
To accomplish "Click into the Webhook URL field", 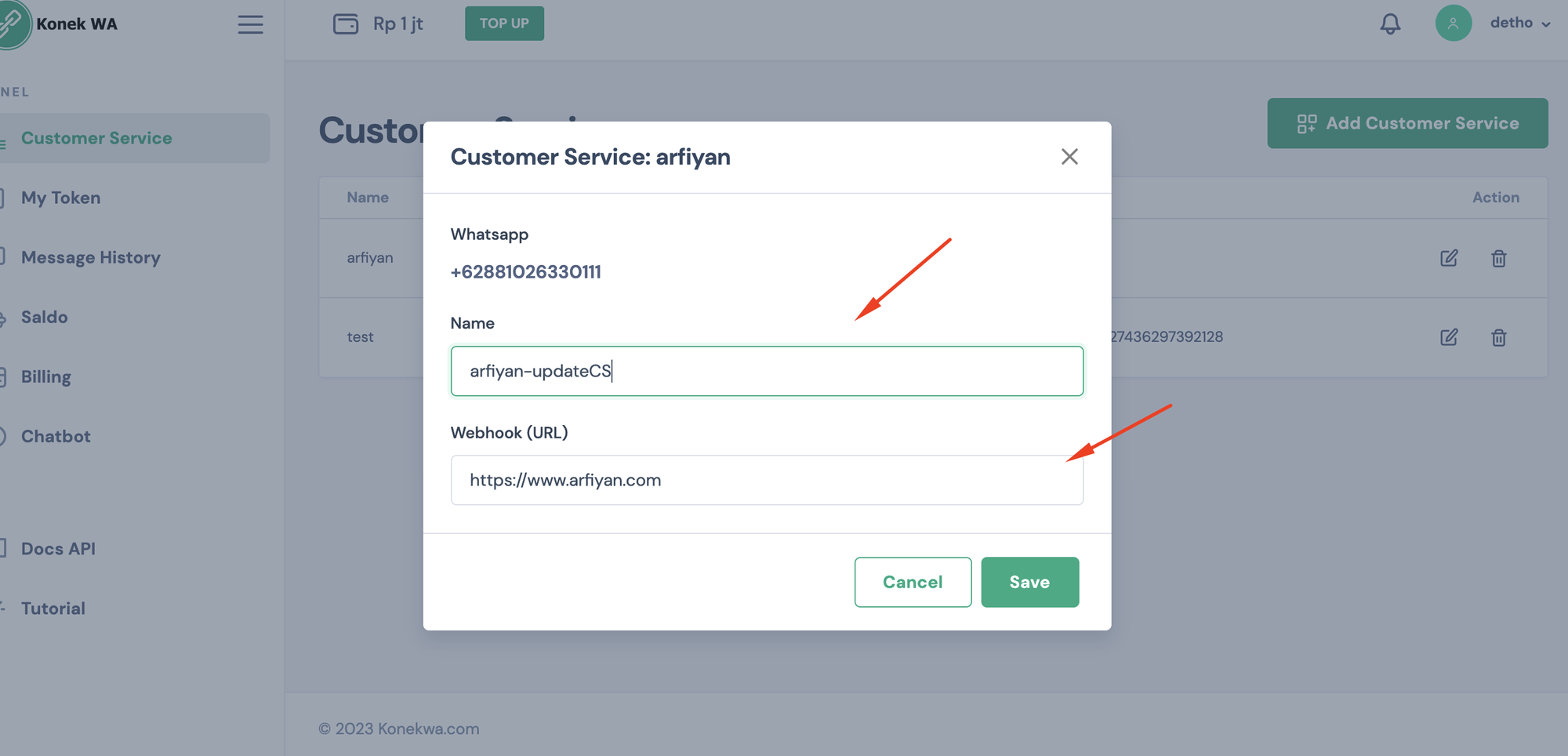I will point(766,480).
